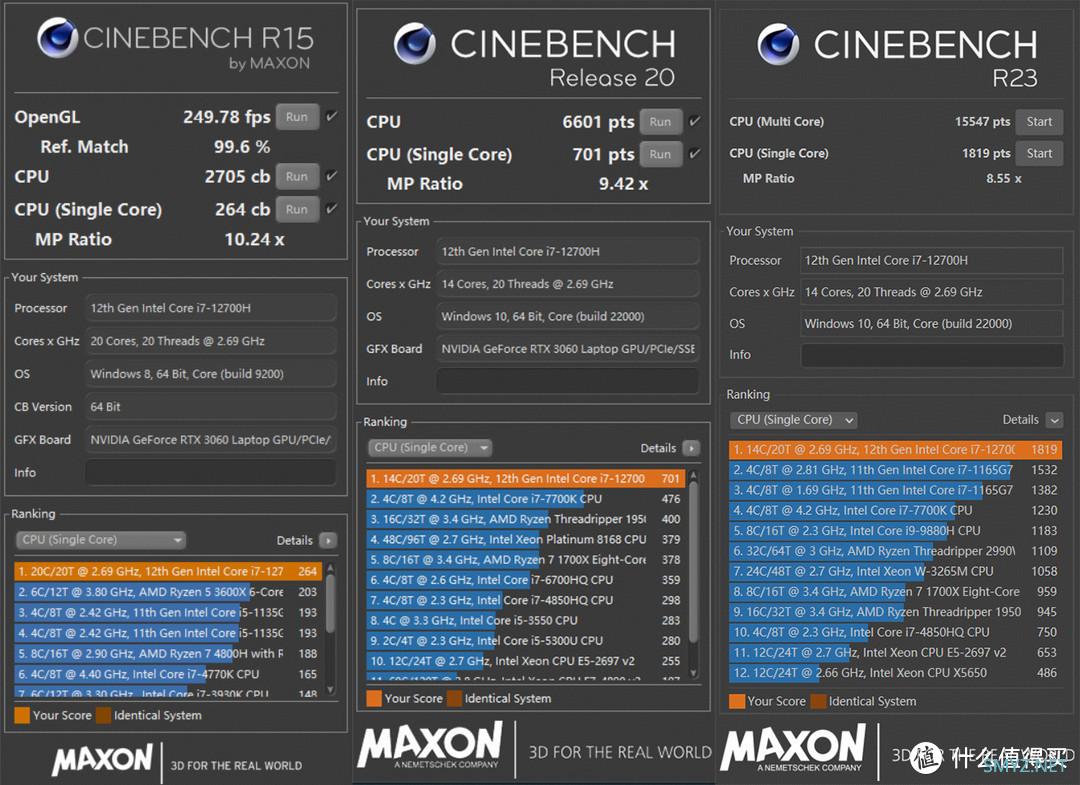The image size is (1080, 785).
Task: Expand the Details arrow in Cinebench R15
Action: click(329, 541)
